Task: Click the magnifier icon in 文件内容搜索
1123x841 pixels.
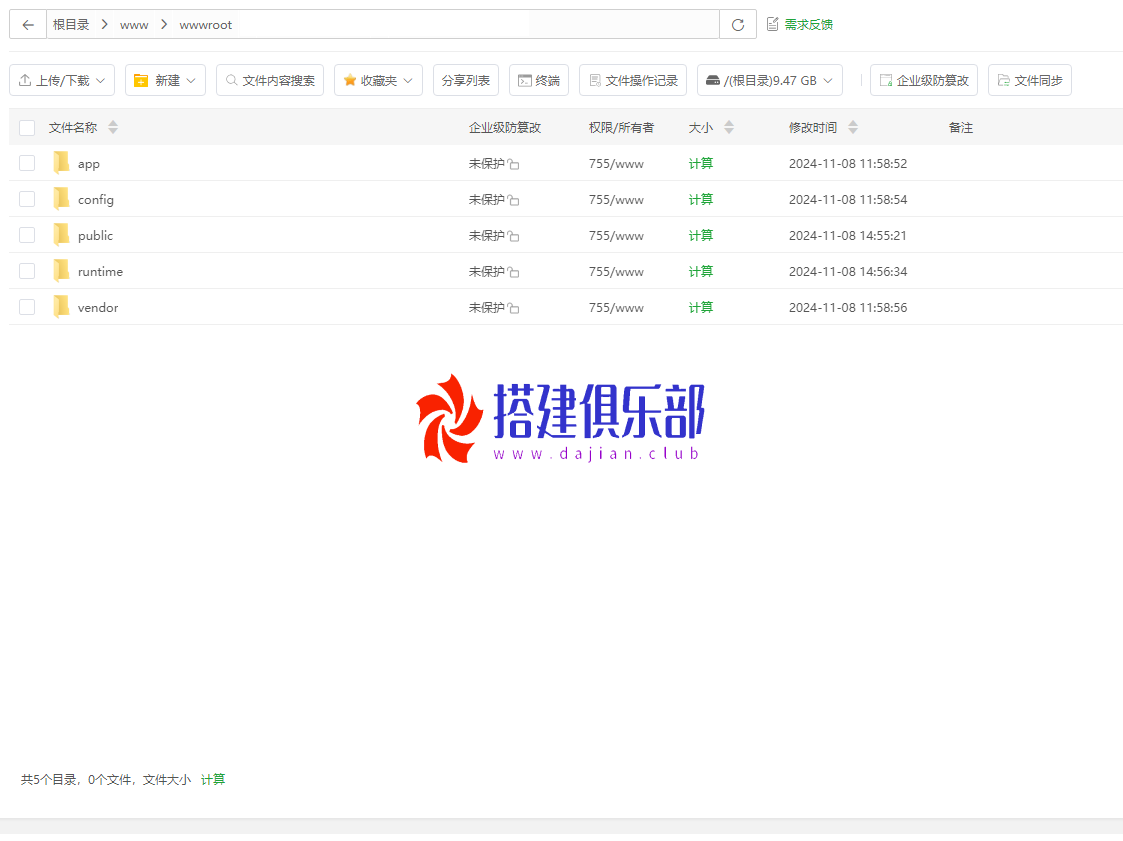Action: point(231,80)
